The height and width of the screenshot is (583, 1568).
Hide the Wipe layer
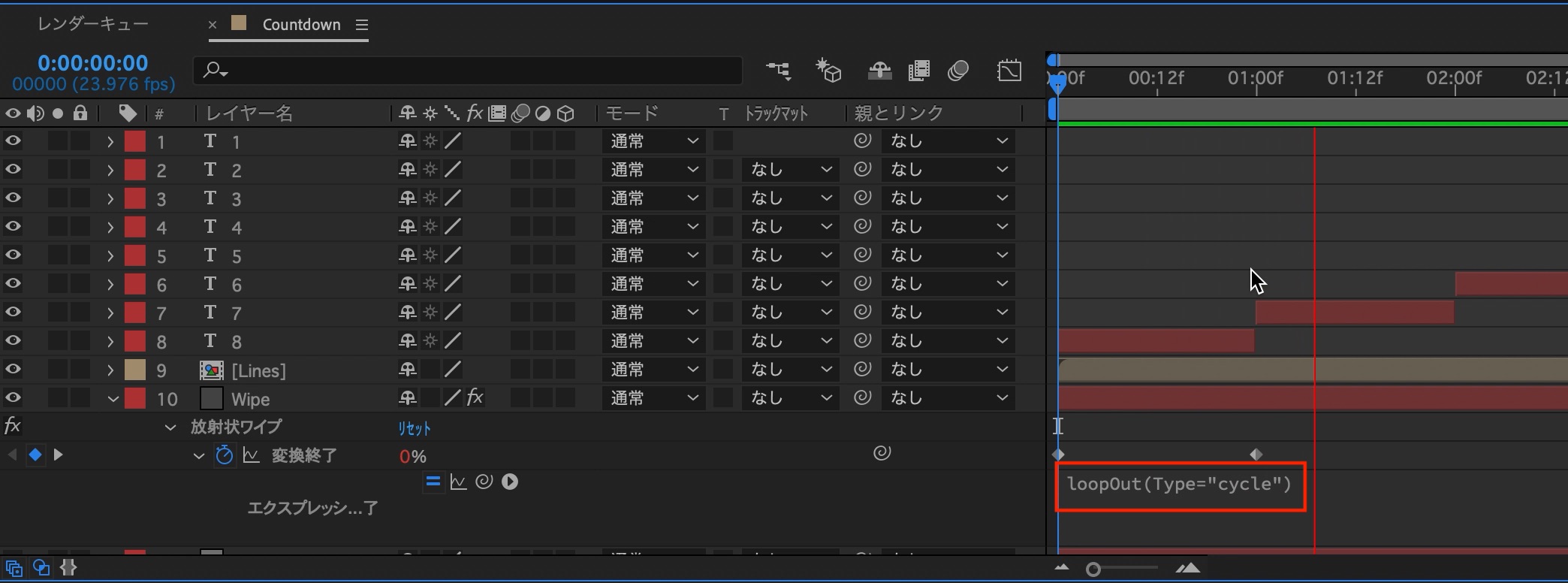click(x=13, y=397)
